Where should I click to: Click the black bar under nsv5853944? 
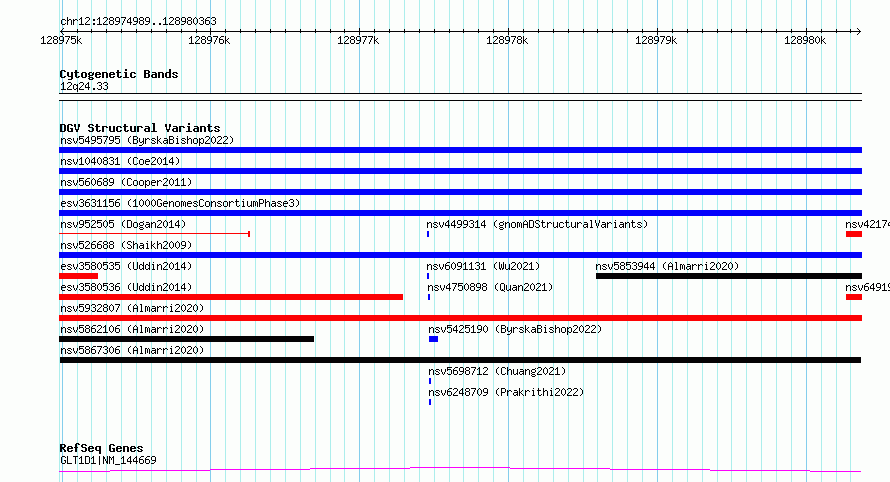coord(729,276)
